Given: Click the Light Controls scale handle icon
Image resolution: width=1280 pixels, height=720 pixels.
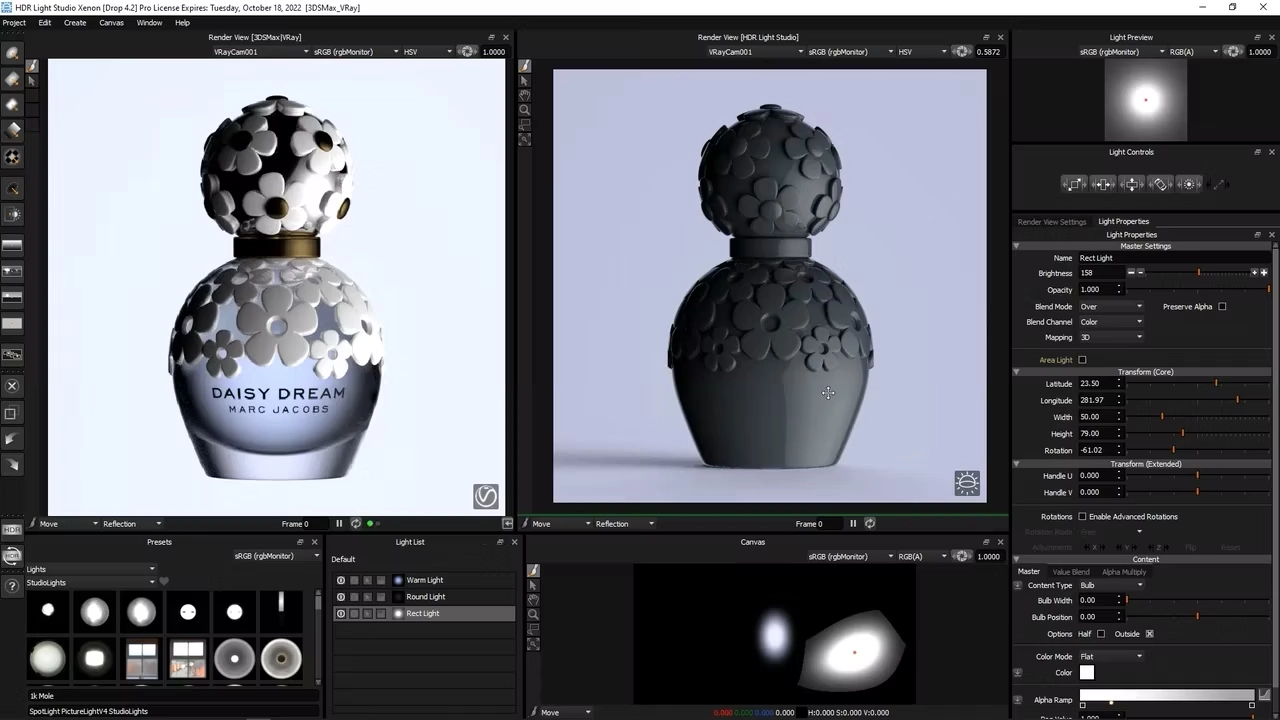Looking at the screenshot, I should pos(1074,184).
